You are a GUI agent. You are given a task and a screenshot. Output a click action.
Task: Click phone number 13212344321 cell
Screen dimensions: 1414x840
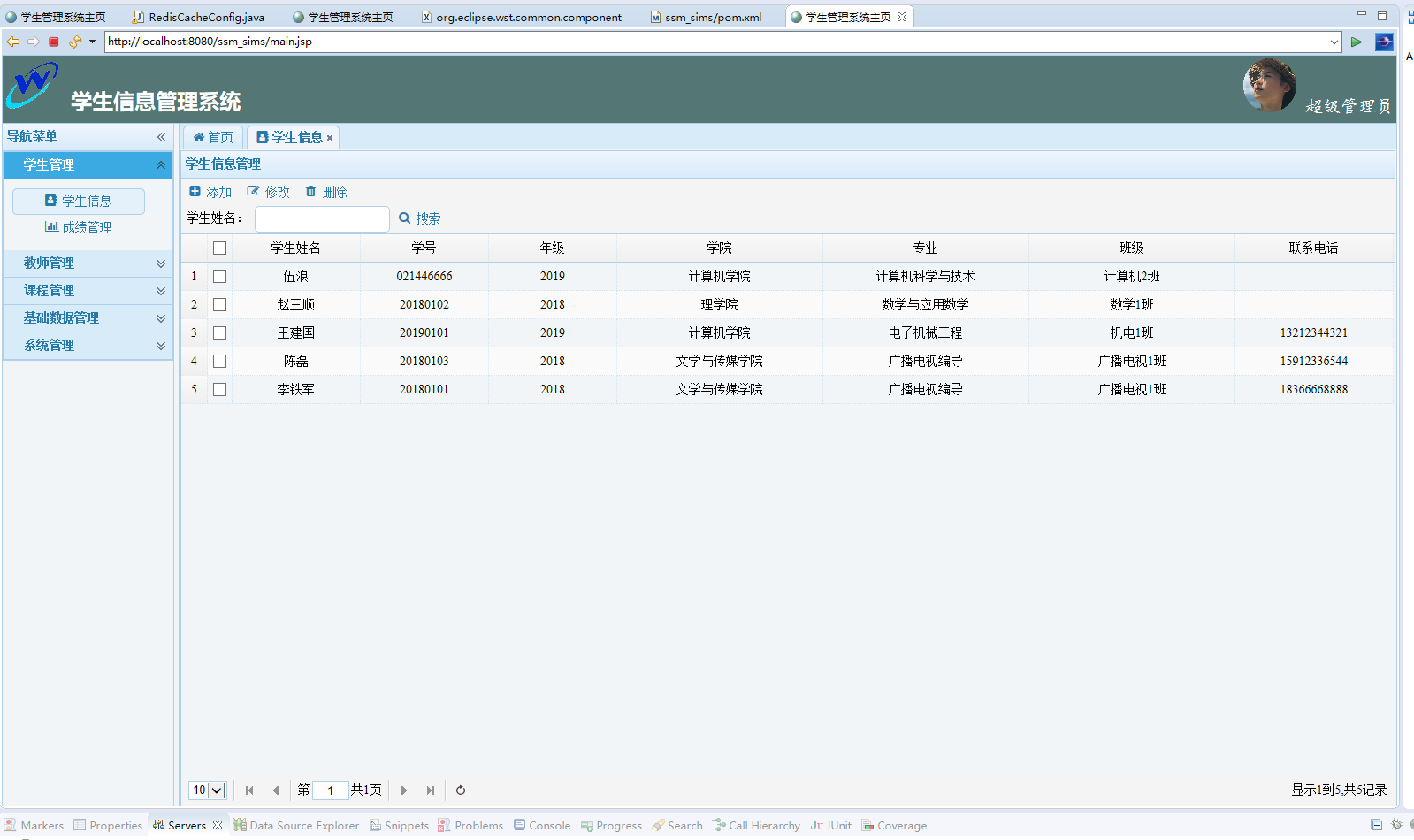[1314, 333]
